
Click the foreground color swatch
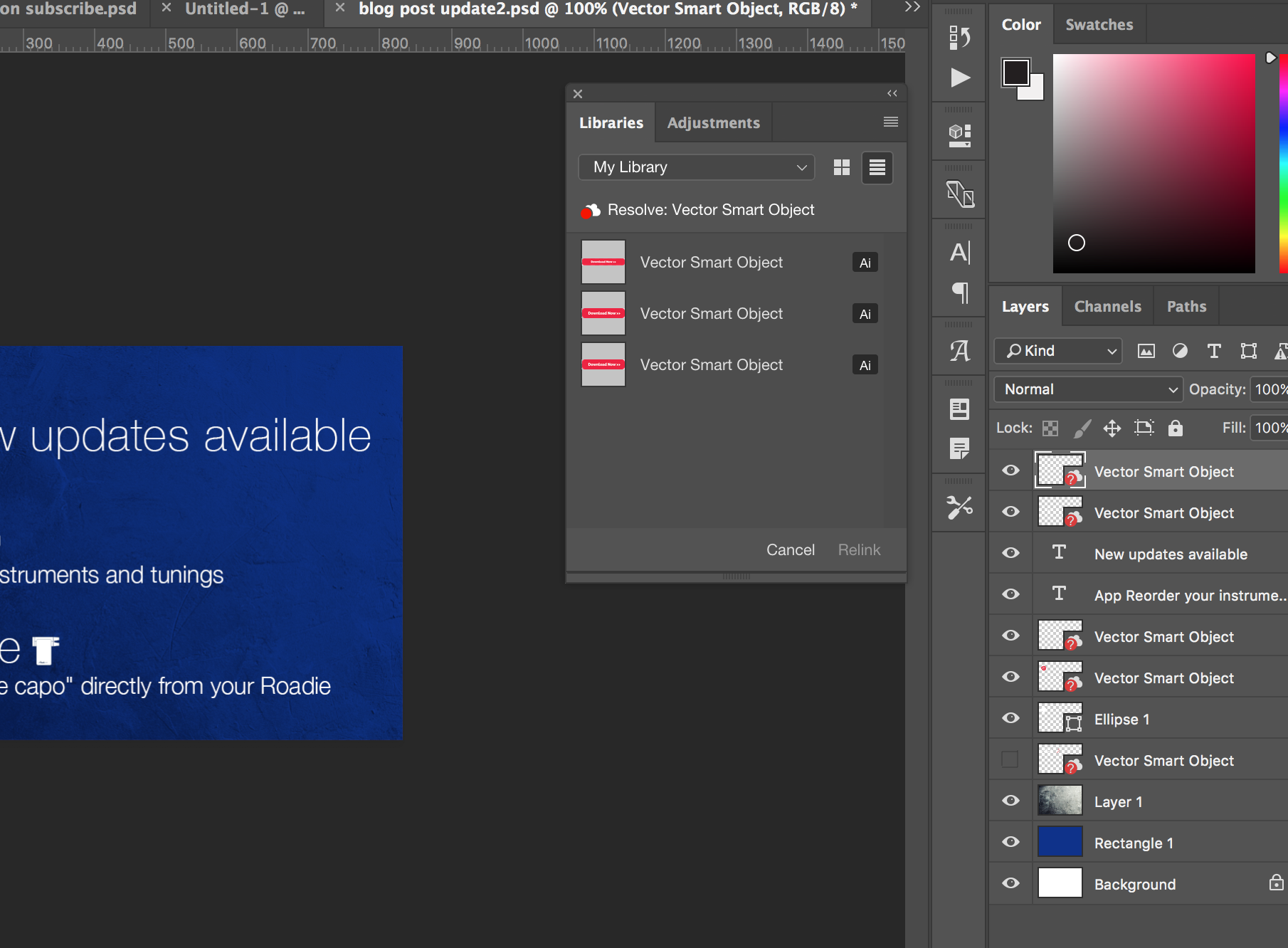tap(1015, 73)
